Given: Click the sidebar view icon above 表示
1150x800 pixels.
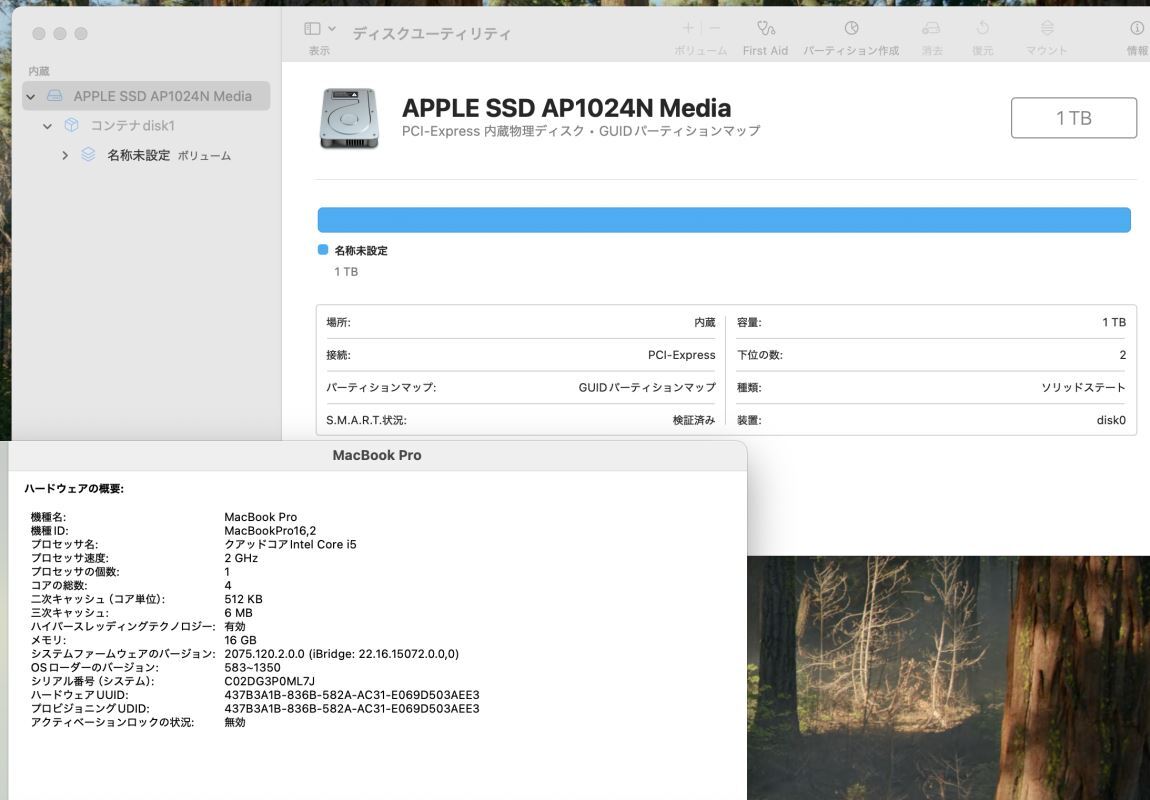Looking at the screenshot, I should tap(312, 29).
